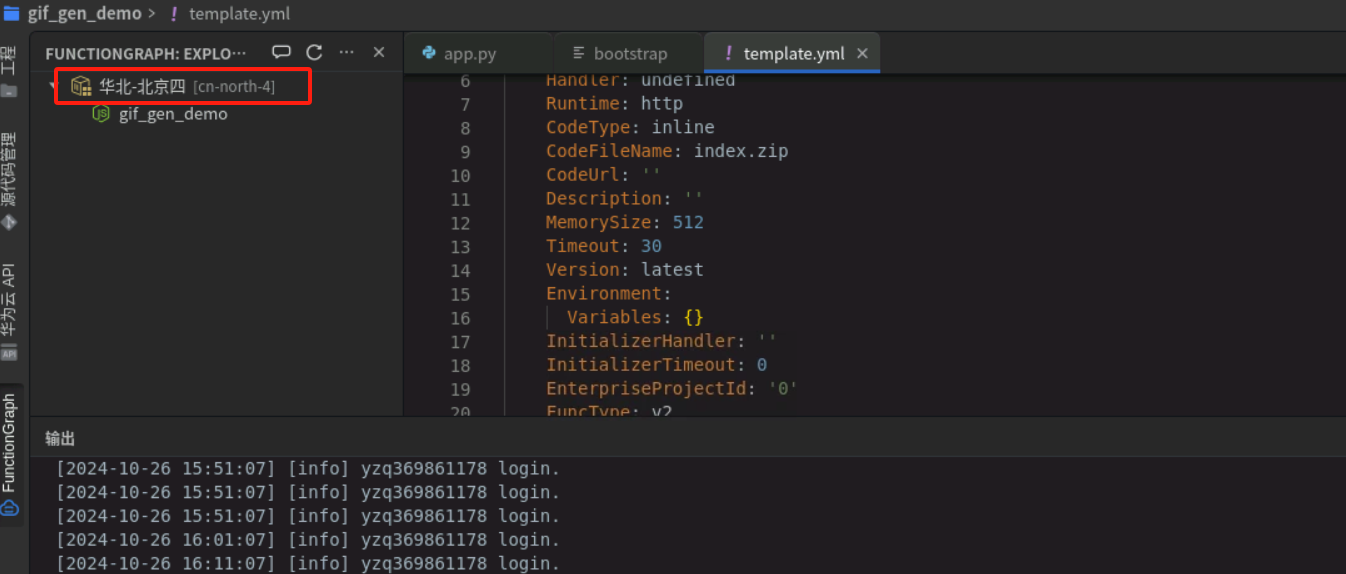1346x574 pixels.
Task: Open the FunctionGraph sidebar view
Action: [9, 452]
